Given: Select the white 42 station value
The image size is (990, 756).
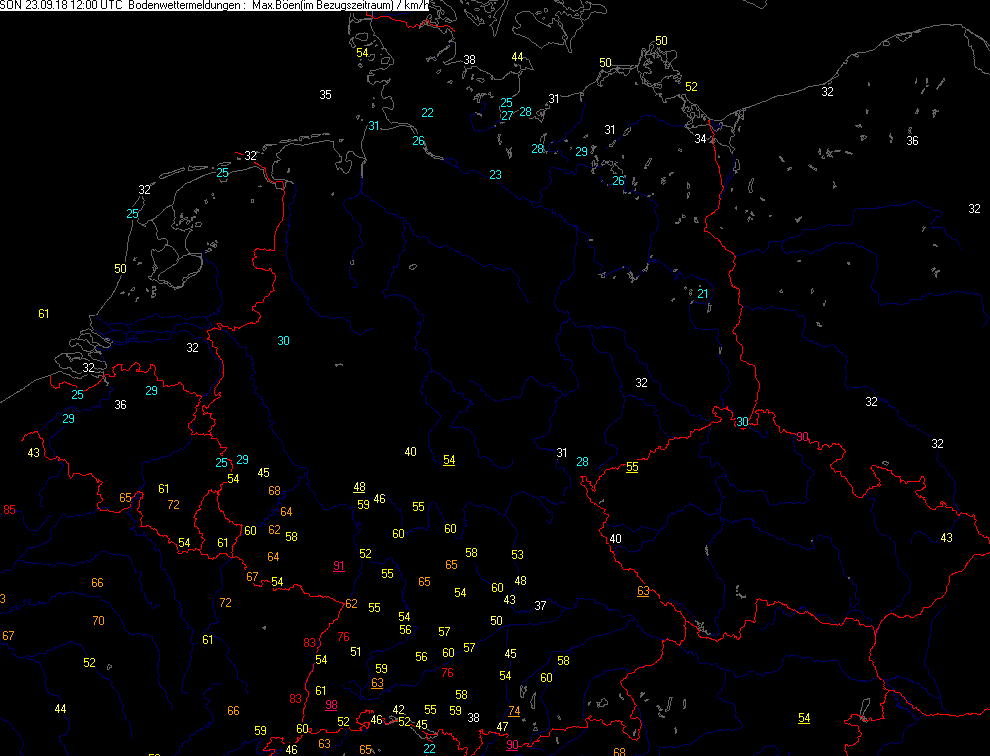Looking at the screenshot, I should pyautogui.click(x=398, y=710).
